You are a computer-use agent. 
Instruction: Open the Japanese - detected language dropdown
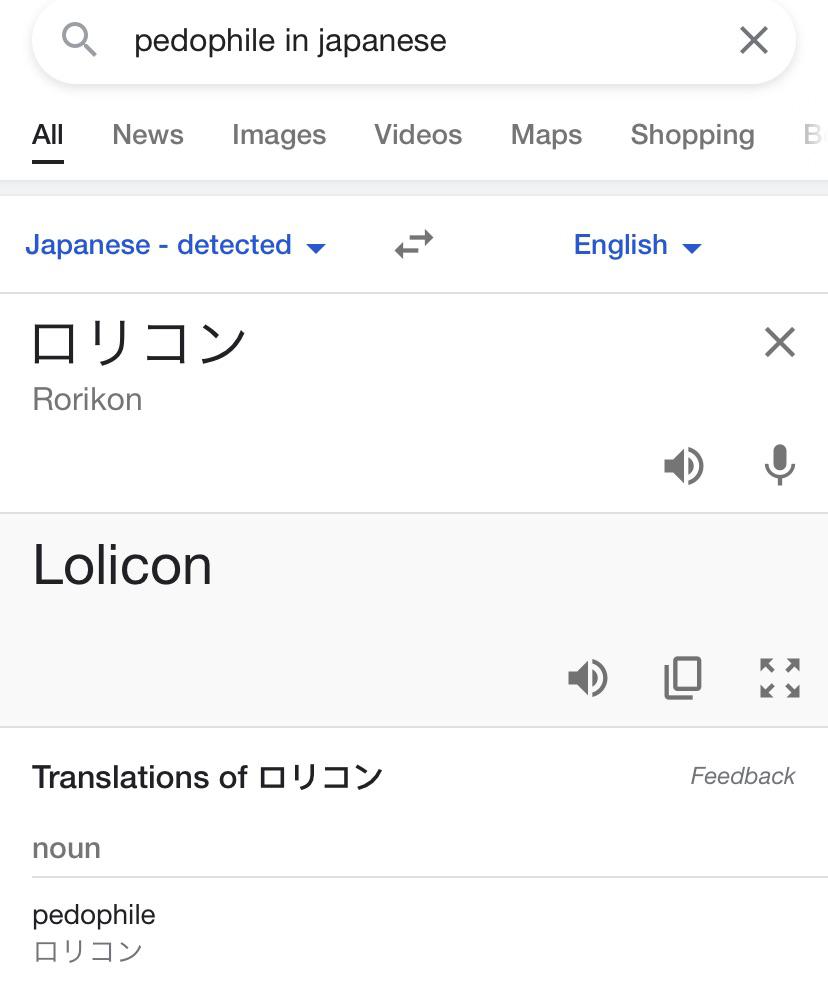tap(175, 245)
